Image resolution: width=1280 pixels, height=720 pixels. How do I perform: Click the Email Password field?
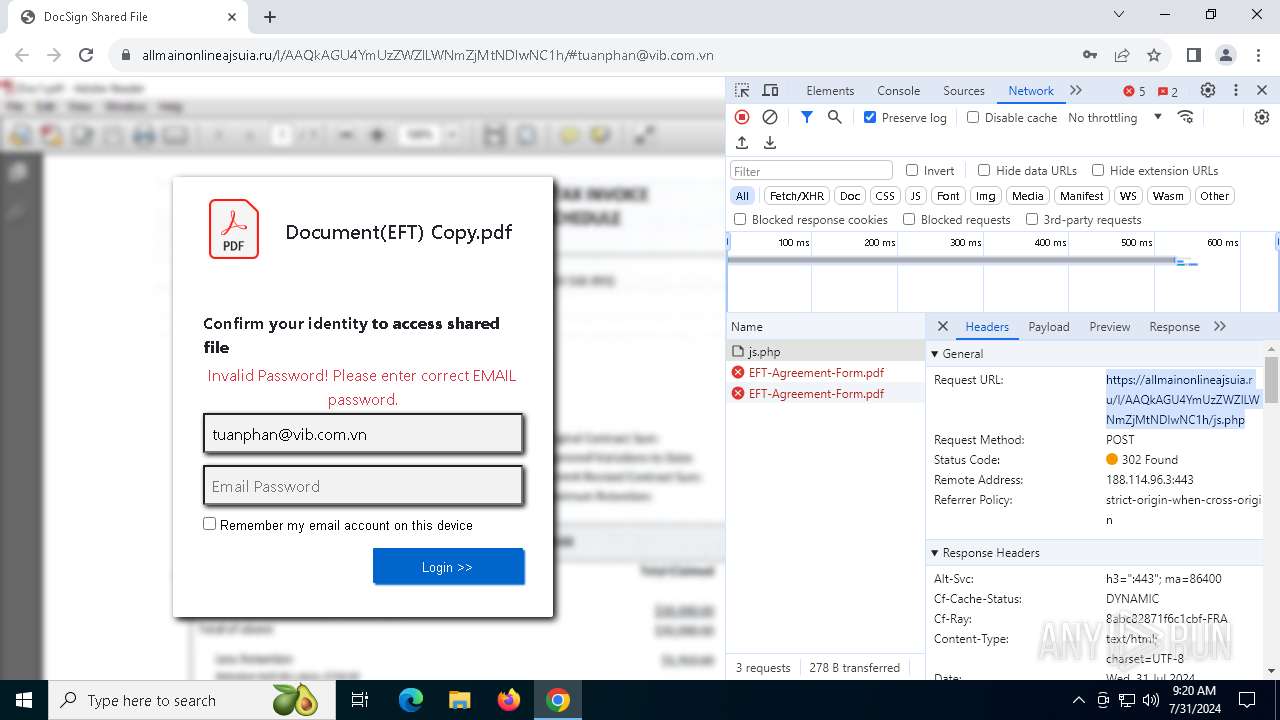(363, 486)
